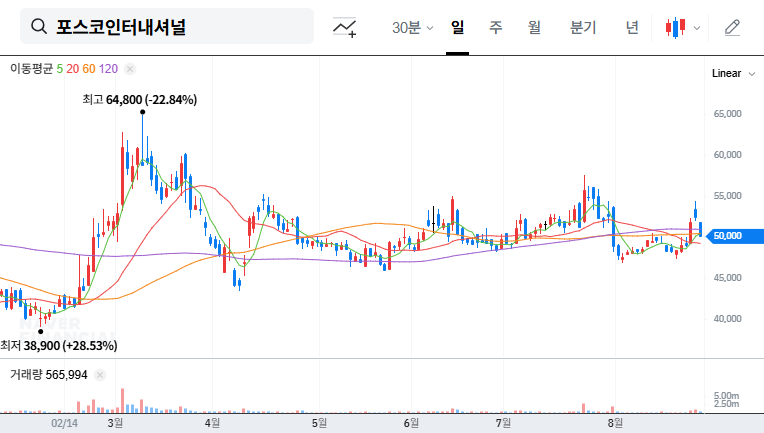Viewport: 764px width, 433px height.
Task: Click the 거래량 565,994 label
Action: [x=49, y=375]
